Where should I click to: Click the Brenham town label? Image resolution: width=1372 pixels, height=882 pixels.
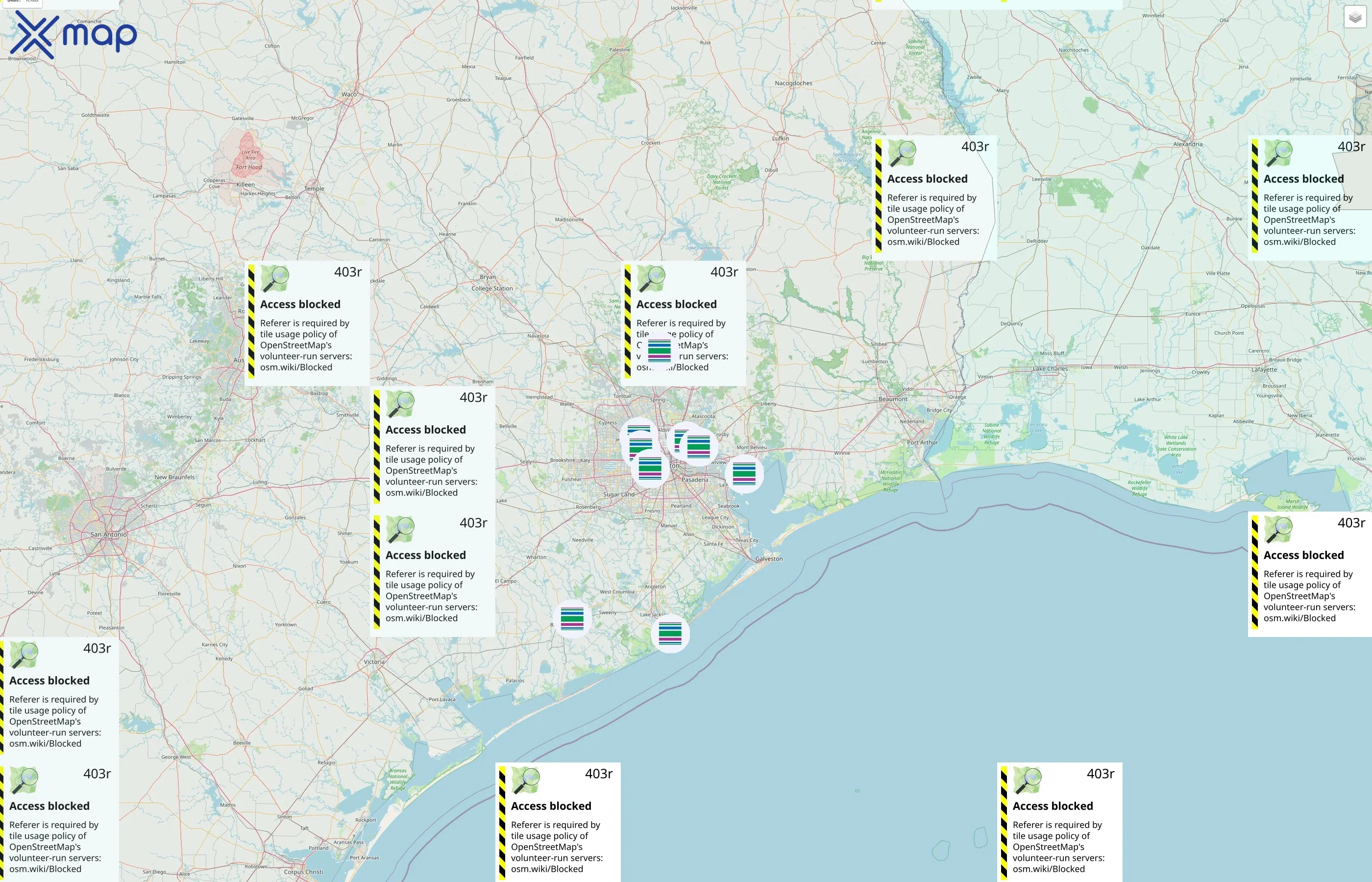(483, 381)
